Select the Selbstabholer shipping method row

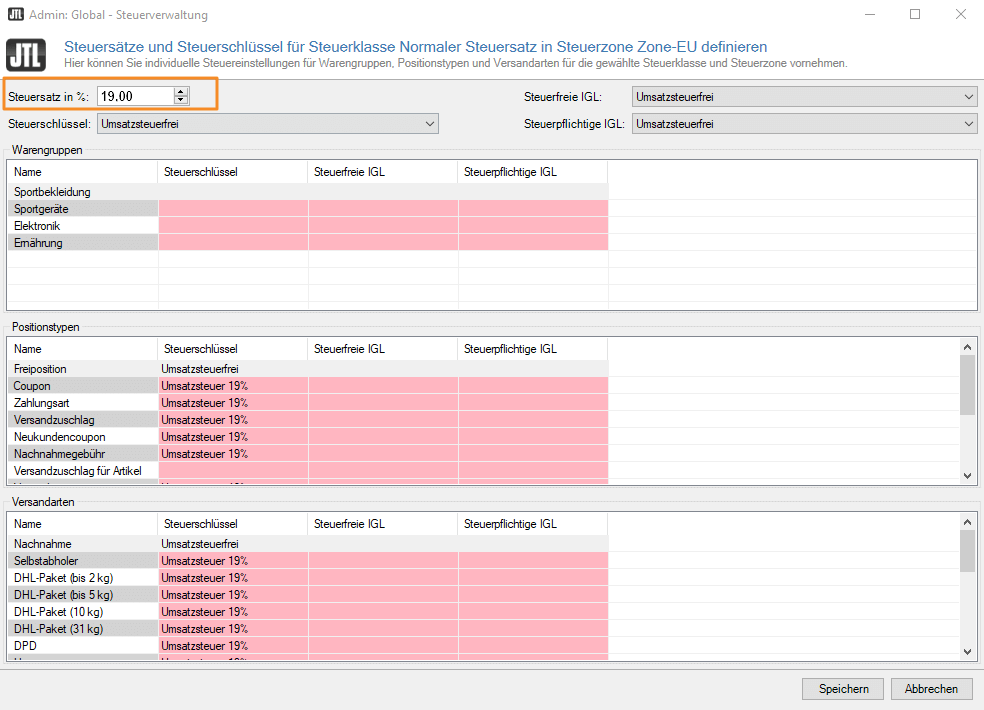tap(308, 561)
